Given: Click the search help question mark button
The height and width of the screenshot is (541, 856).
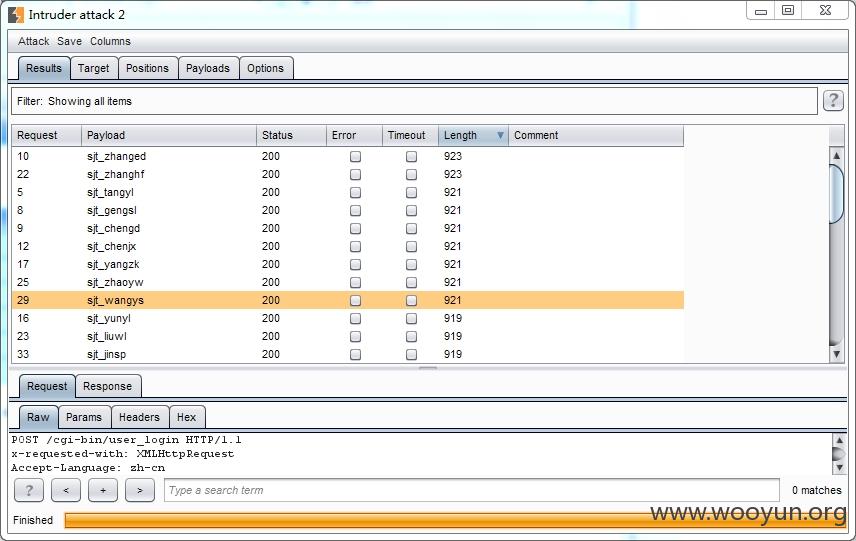Looking at the screenshot, I should (29, 490).
